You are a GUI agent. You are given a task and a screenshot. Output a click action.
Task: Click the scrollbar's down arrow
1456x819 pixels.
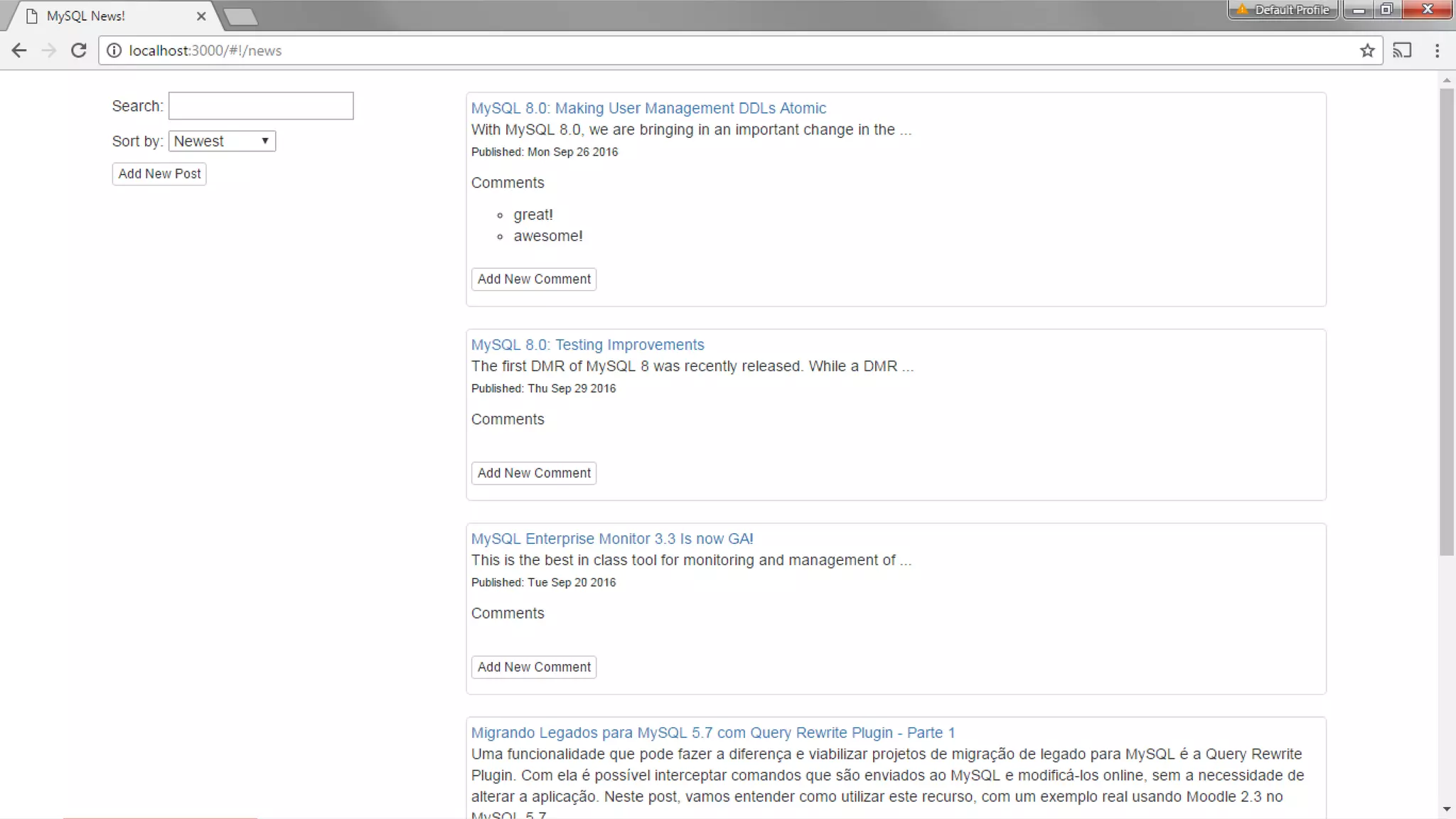[1447, 809]
